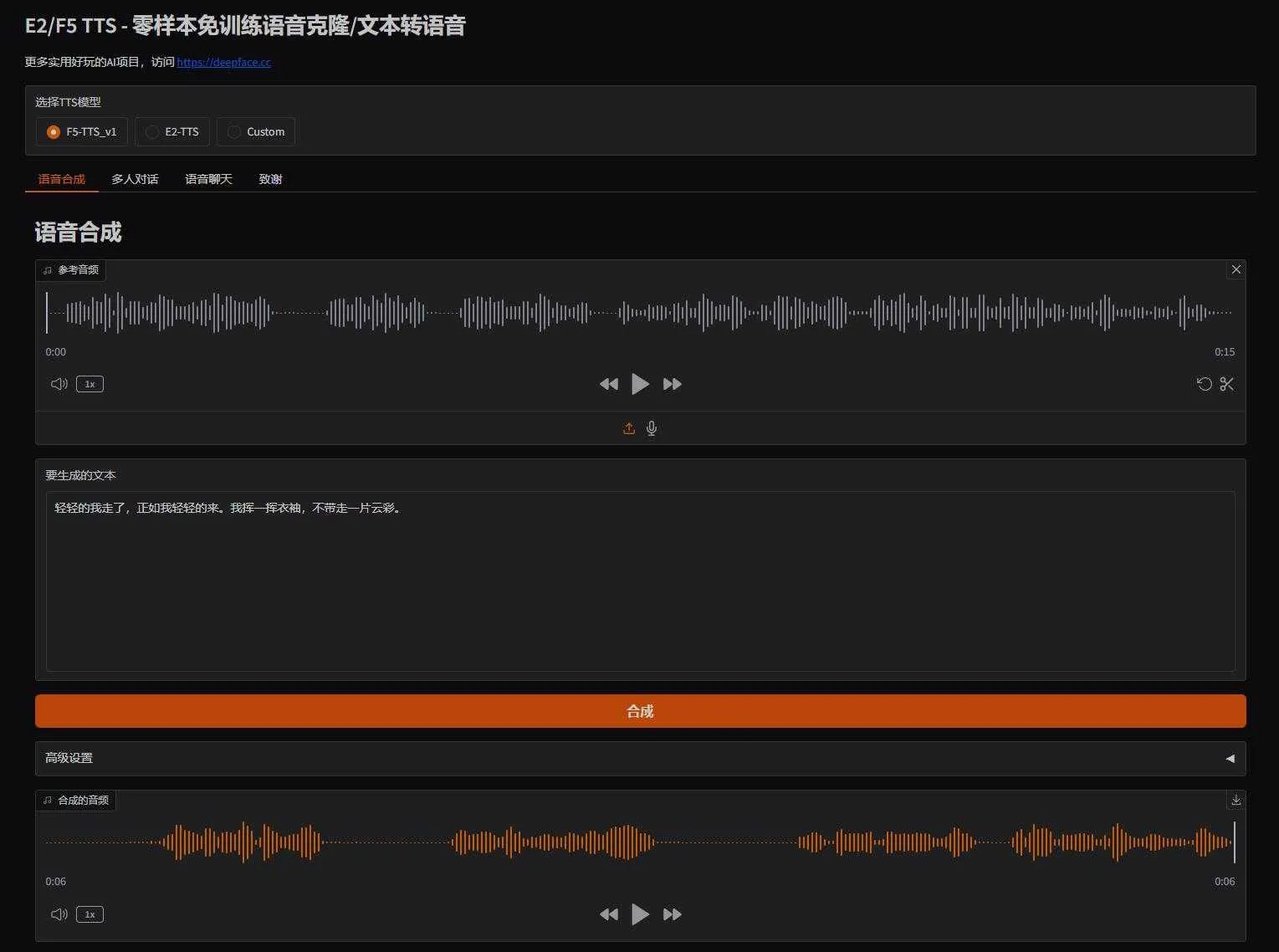1279x952 pixels.
Task: Click the scissors trim icon
Action: coord(1226,384)
